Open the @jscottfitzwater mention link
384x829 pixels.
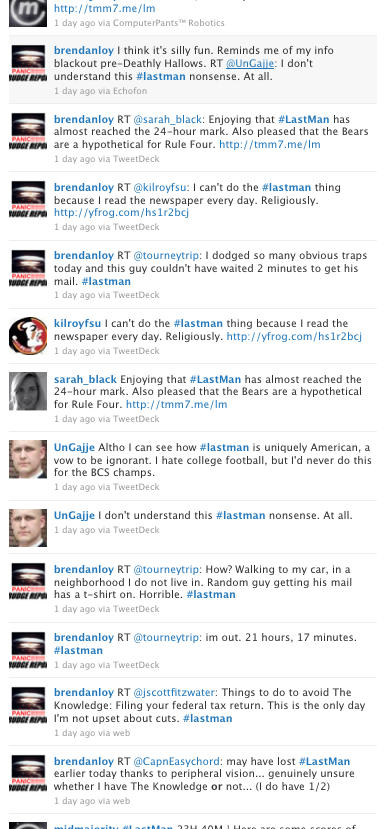(174, 693)
